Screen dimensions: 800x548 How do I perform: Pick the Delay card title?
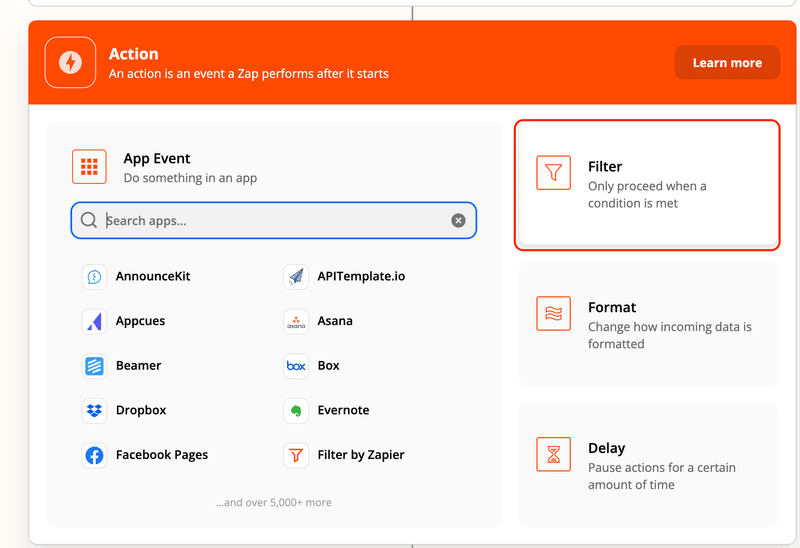pos(607,448)
